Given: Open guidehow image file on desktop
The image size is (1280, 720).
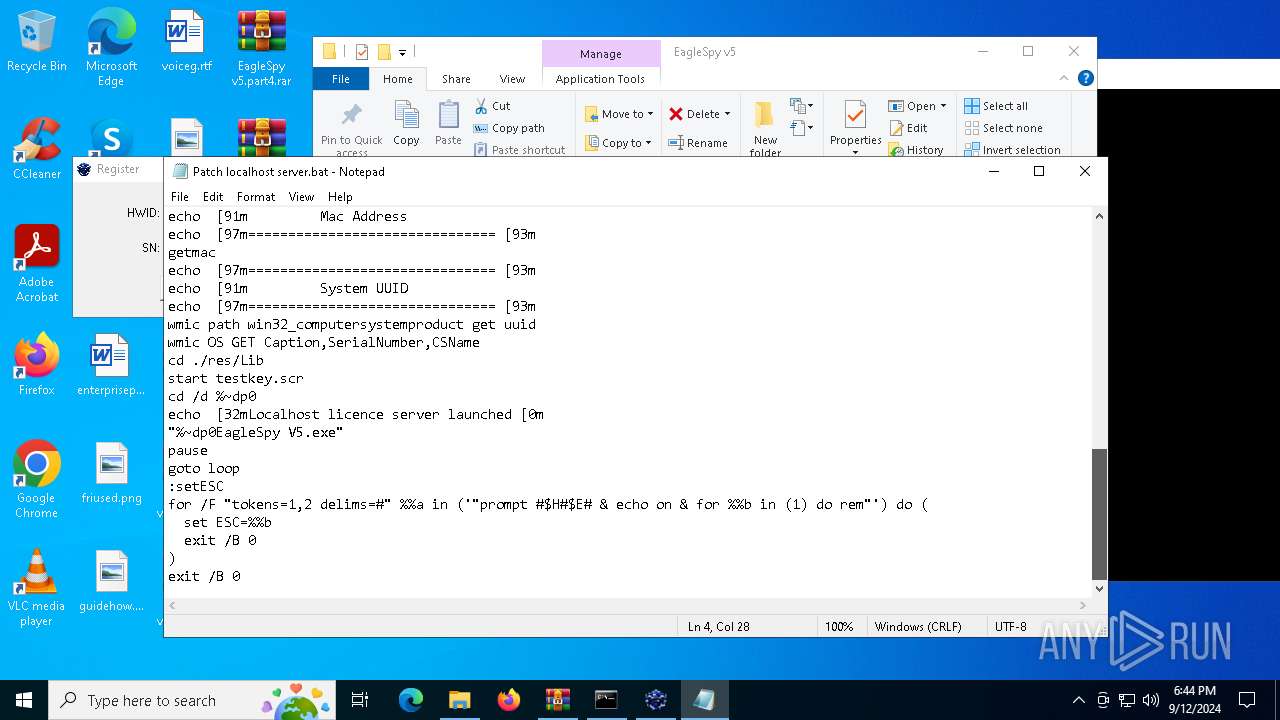Looking at the screenshot, I should tap(111, 581).
